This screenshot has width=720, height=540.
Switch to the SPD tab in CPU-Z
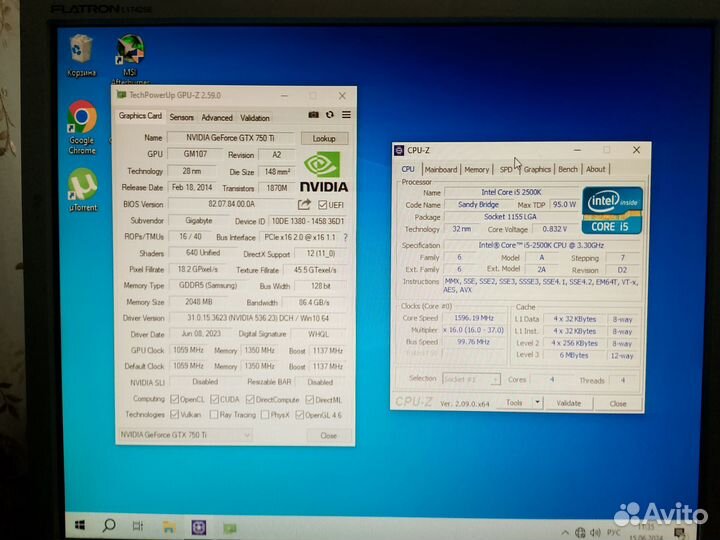point(506,169)
